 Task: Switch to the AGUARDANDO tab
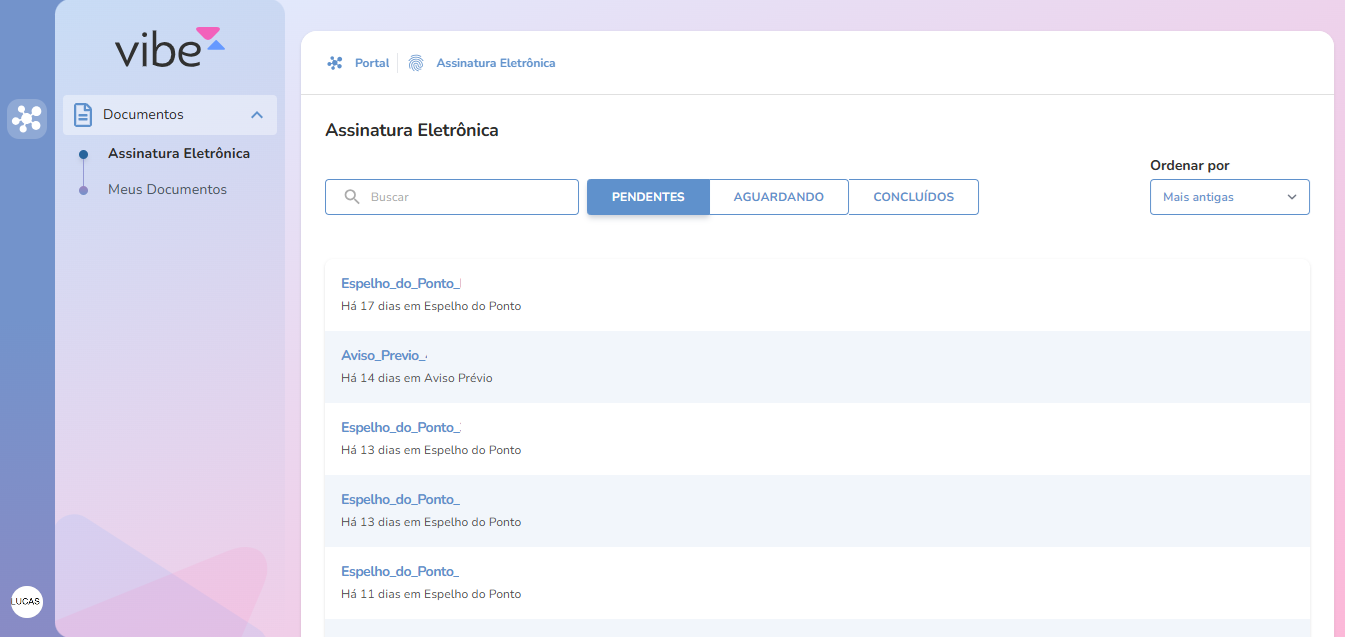(778, 197)
